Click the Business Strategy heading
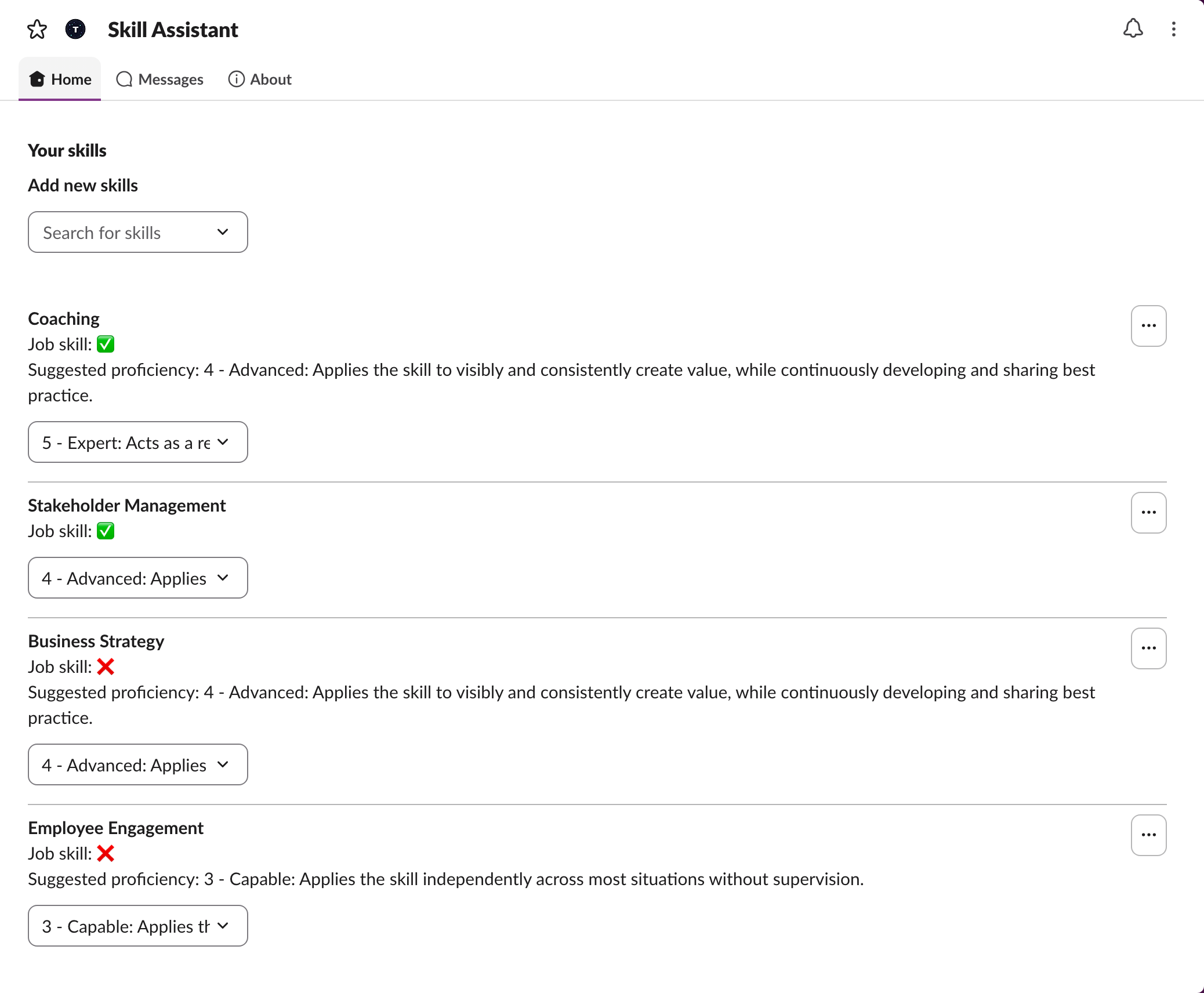 [x=96, y=641]
